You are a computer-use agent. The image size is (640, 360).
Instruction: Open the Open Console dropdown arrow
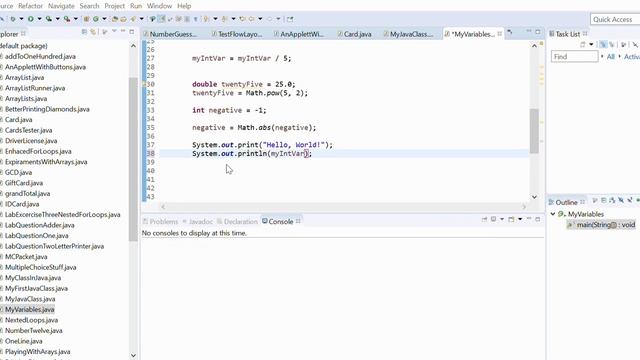tap(520, 219)
